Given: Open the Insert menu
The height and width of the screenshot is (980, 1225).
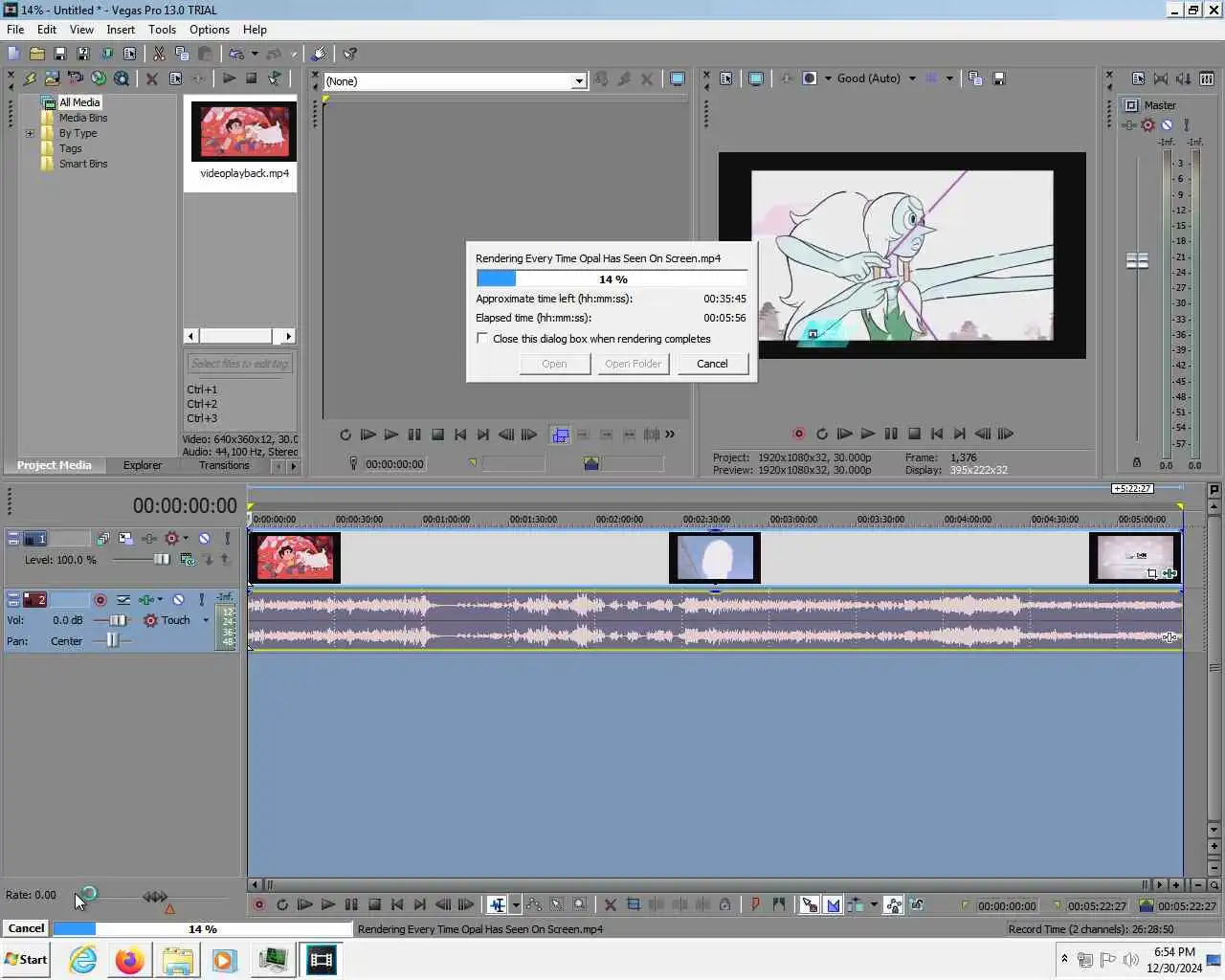Looking at the screenshot, I should click(x=121, y=30).
